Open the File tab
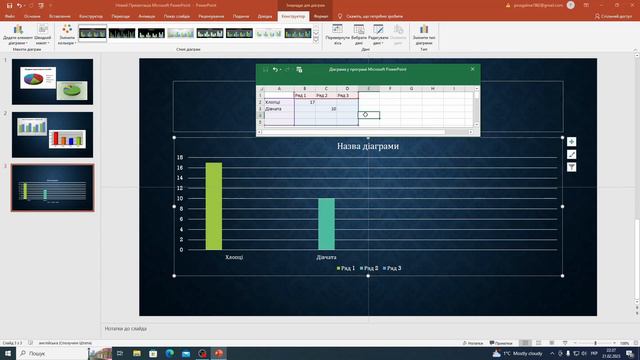Image resolution: width=640 pixels, height=360 pixels. [10, 16]
